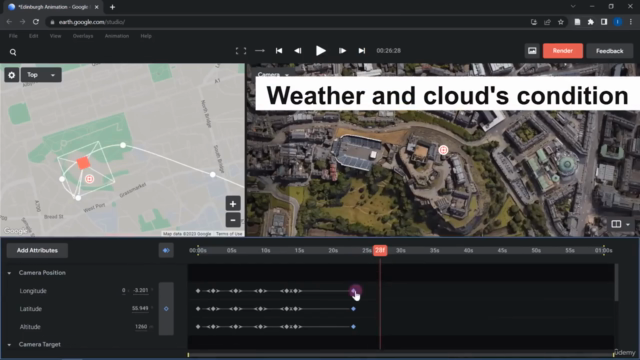This screenshot has width=640, height=360.
Task: Toggle the keyframe-all-attributes diamond icon
Action: 166,250
